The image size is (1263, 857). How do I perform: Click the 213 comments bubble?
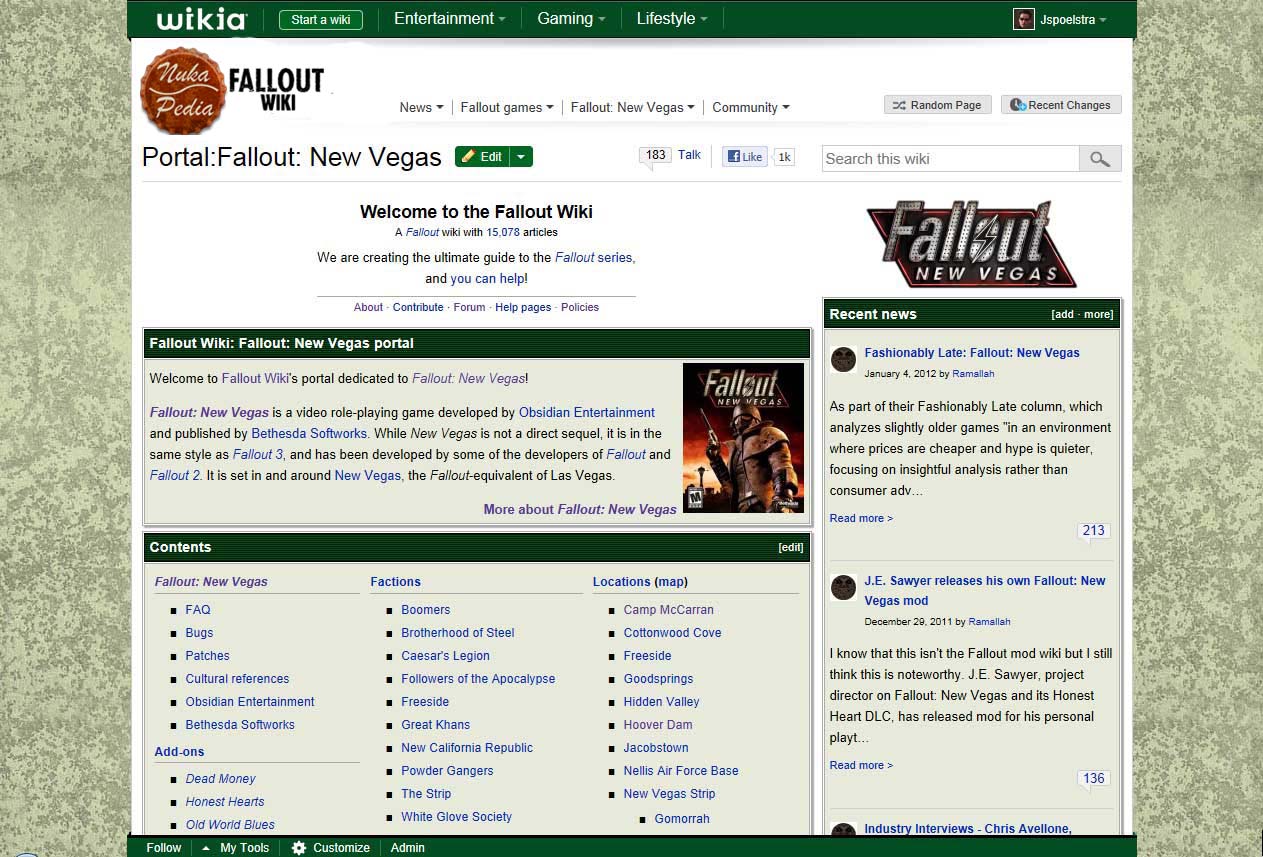coord(1093,531)
